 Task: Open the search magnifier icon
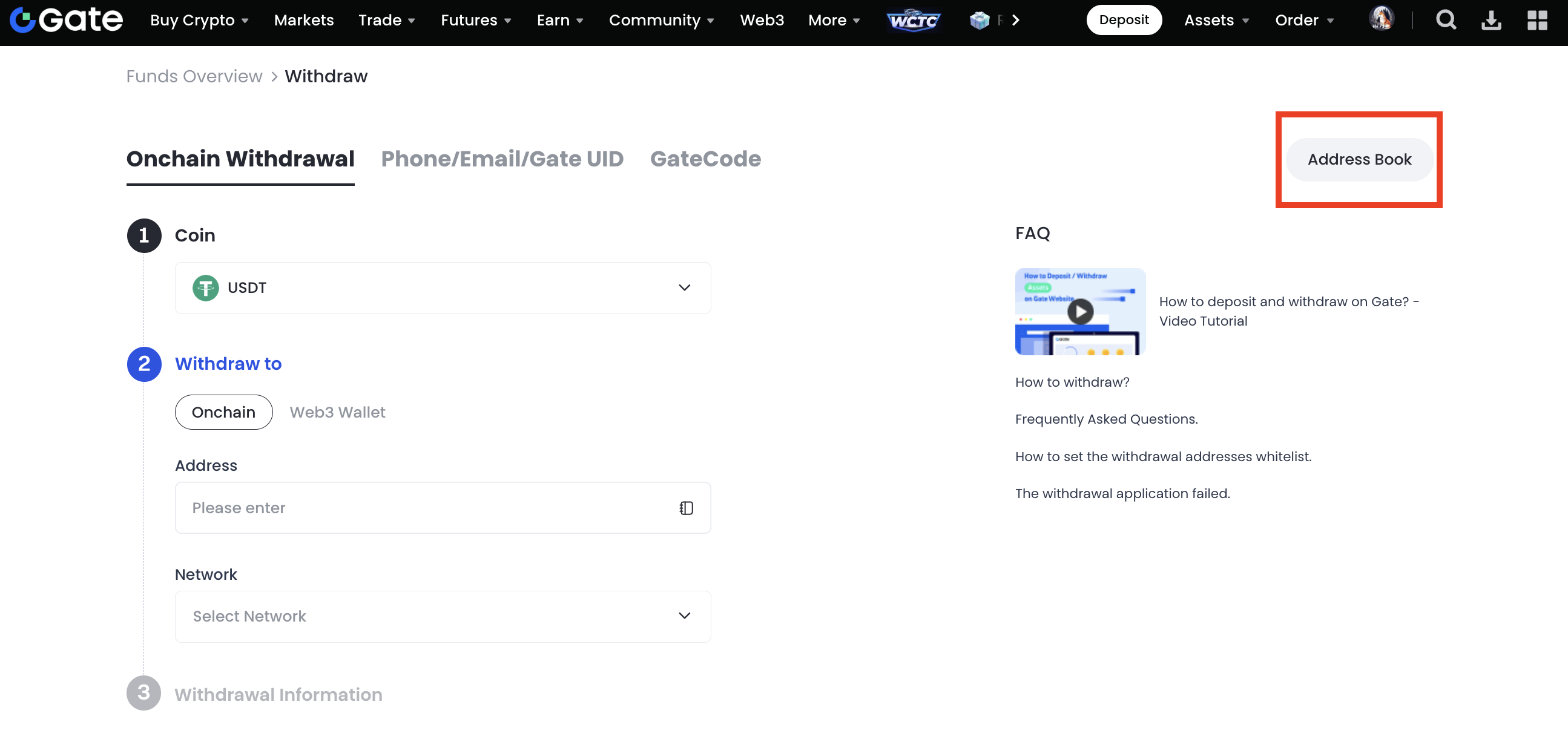click(1446, 20)
